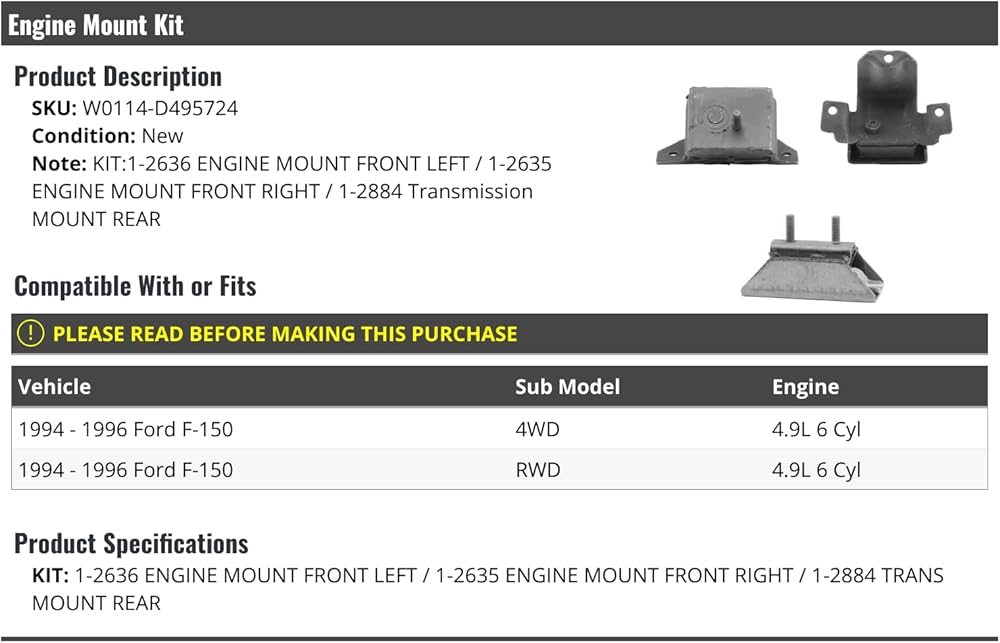Click the 'Engine Mount Kit' title bar
The height and width of the screenshot is (643, 1000).
click(x=96, y=25)
